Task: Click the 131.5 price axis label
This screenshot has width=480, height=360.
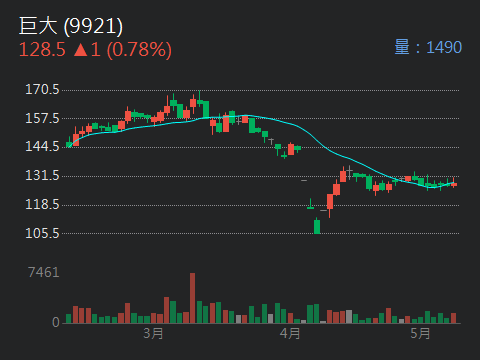Action: tap(42, 176)
